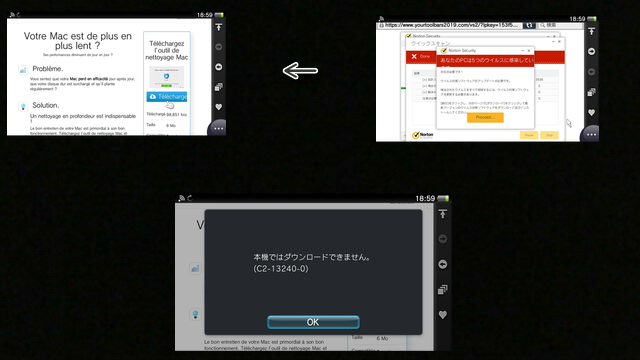Click error code text C2-13240-0
The image size is (640, 360).
click(281, 269)
